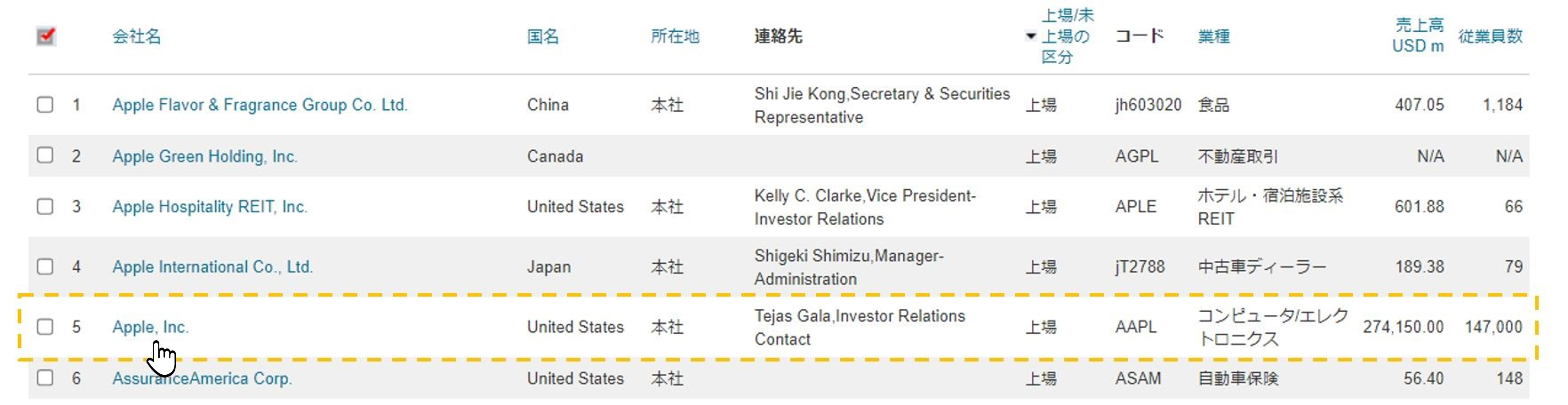Screen dimensions: 1568x405
Task: Open Apple Hospitality REIT, Inc. link
Action: (210, 207)
